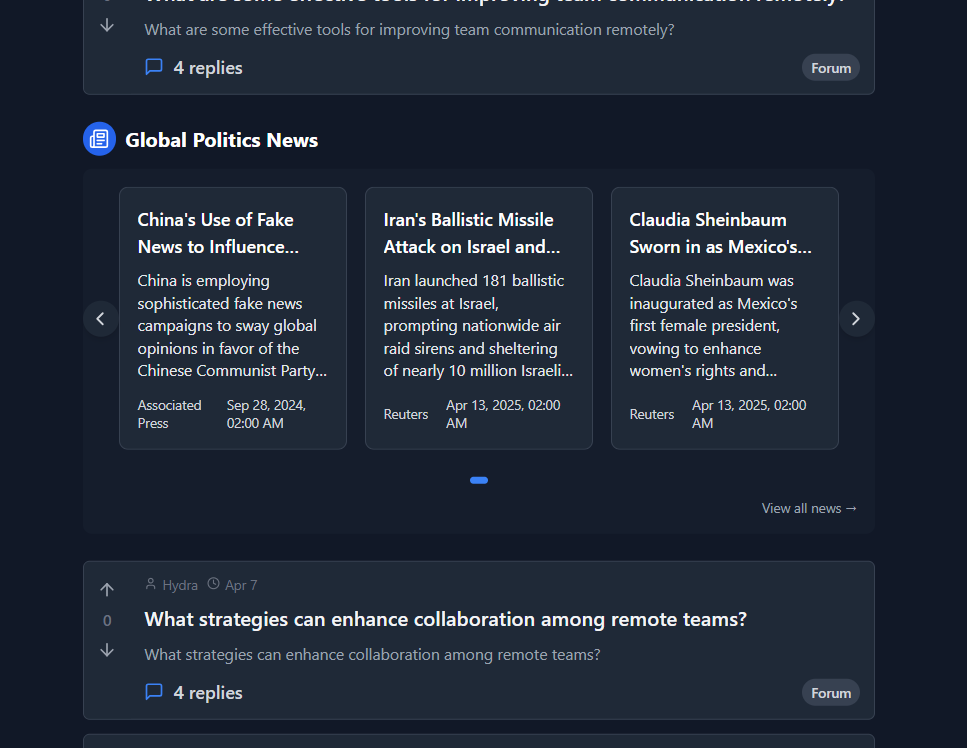Click Reuters label on Sheinbaum article
This screenshot has height=748, width=967.
coord(652,414)
